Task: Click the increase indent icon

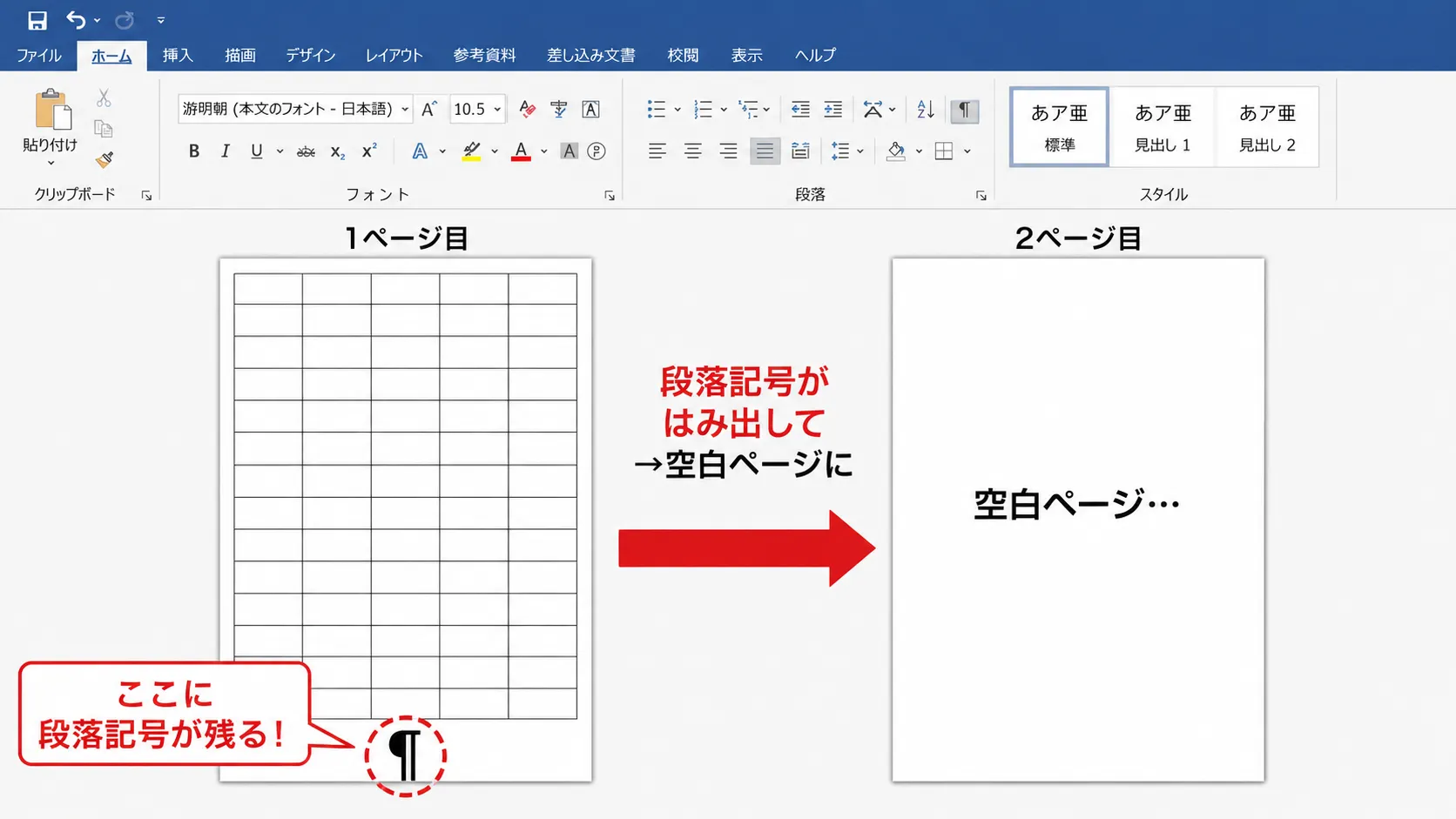Action: 833,109
